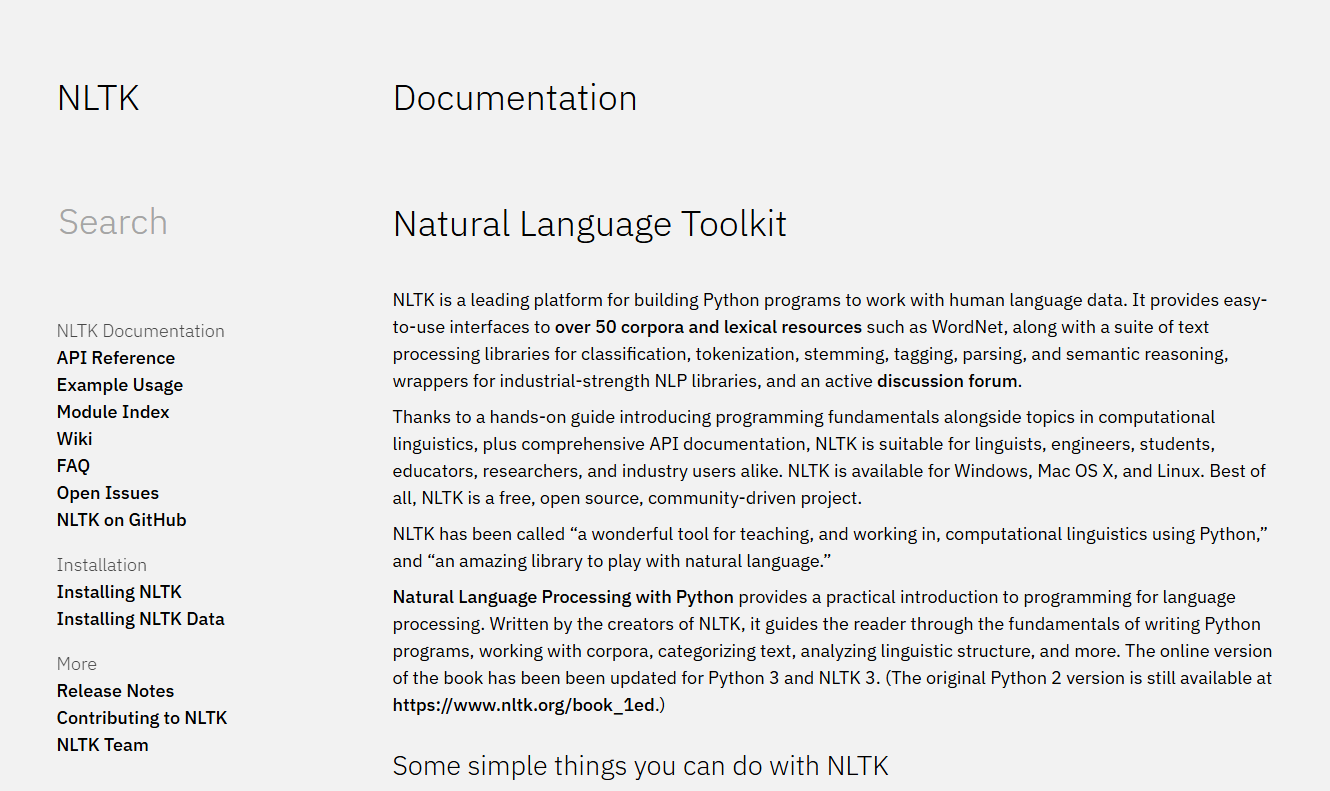Click the 'Documentation' page heading
Viewport: 1330px width, 791px height.
515,98
